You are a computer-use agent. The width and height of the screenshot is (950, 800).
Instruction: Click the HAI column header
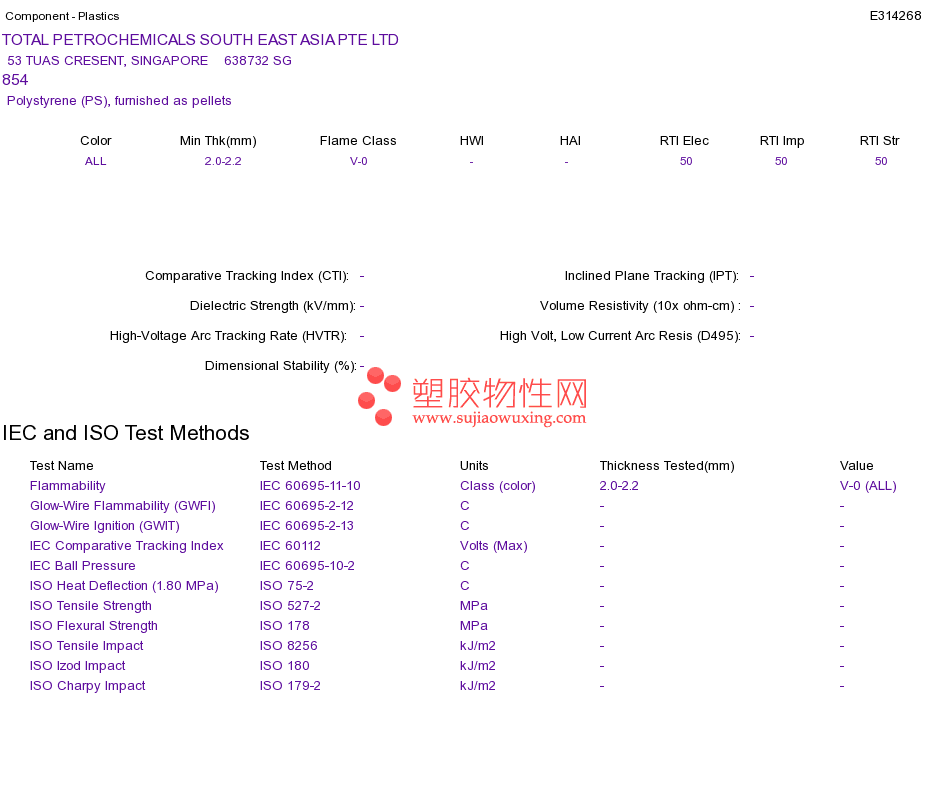click(x=570, y=141)
